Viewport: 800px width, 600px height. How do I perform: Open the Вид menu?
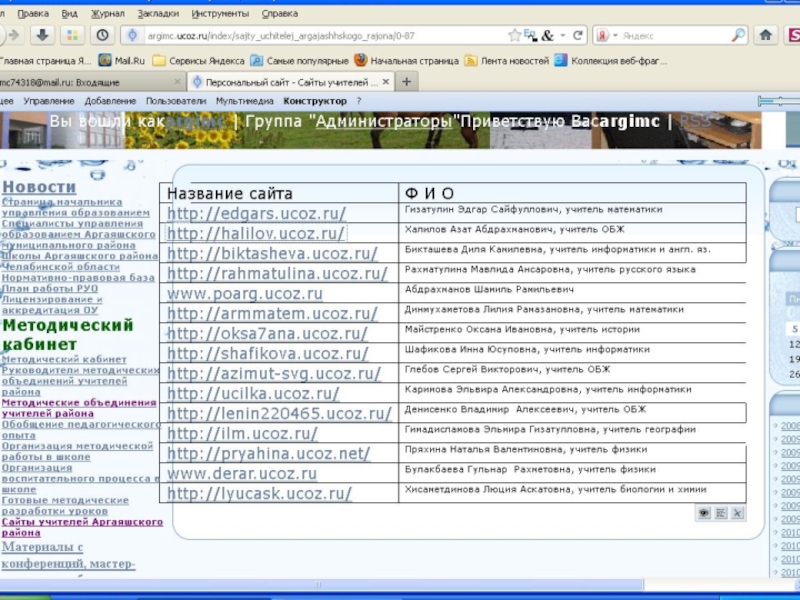(69, 14)
